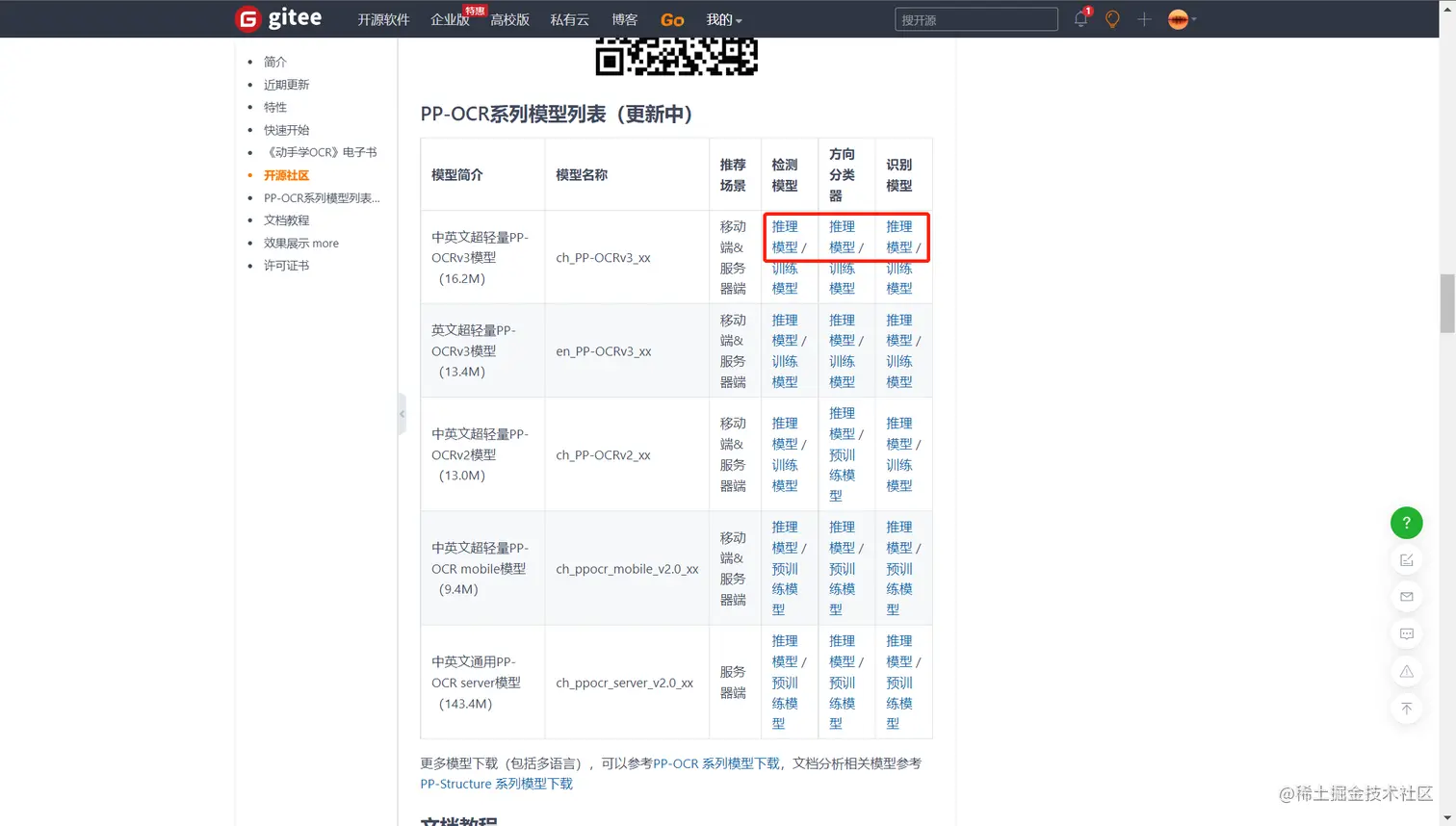Image resolution: width=1456 pixels, height=826 pixels.
Task: Jump to PP-OCR系列模型列表 in the outline
Action: [322, 197]
